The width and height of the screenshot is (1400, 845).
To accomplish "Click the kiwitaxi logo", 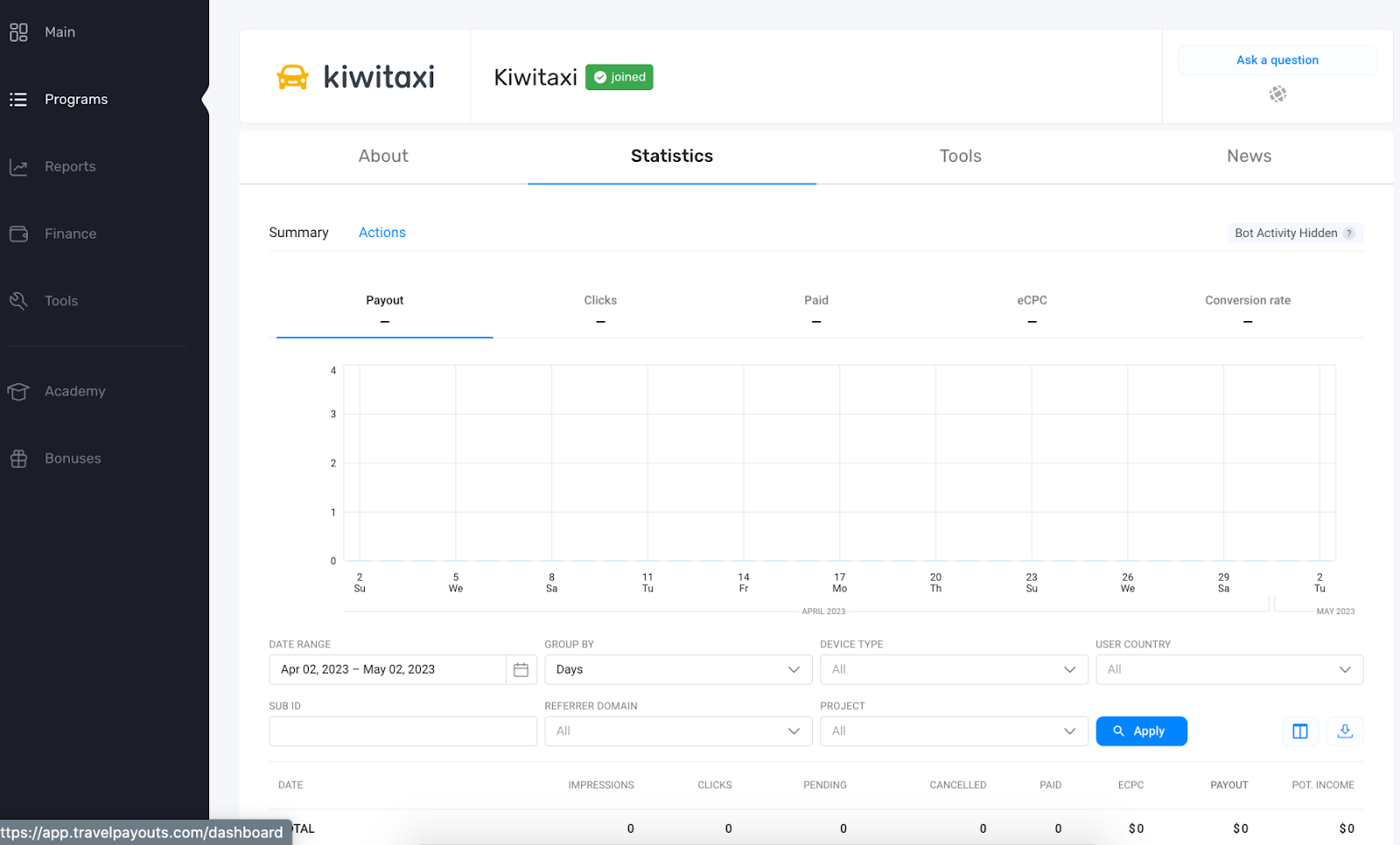I will click(355, 77).
